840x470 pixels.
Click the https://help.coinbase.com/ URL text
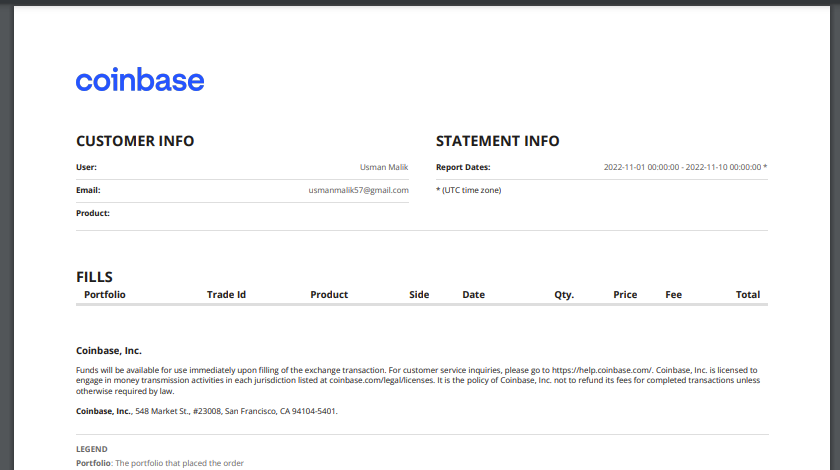[602, 370]
